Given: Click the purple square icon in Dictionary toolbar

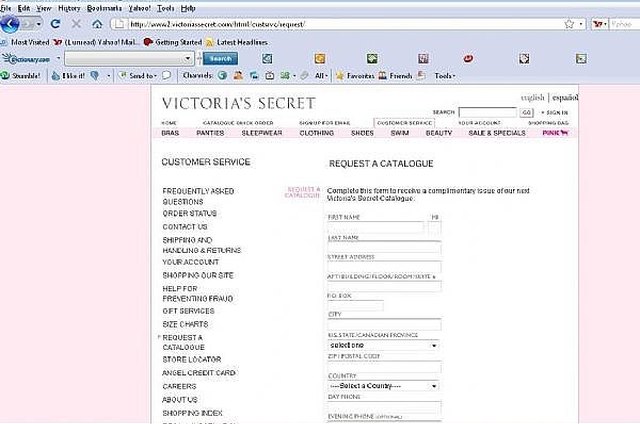Looking at the screenshot, I should (423, 59).
